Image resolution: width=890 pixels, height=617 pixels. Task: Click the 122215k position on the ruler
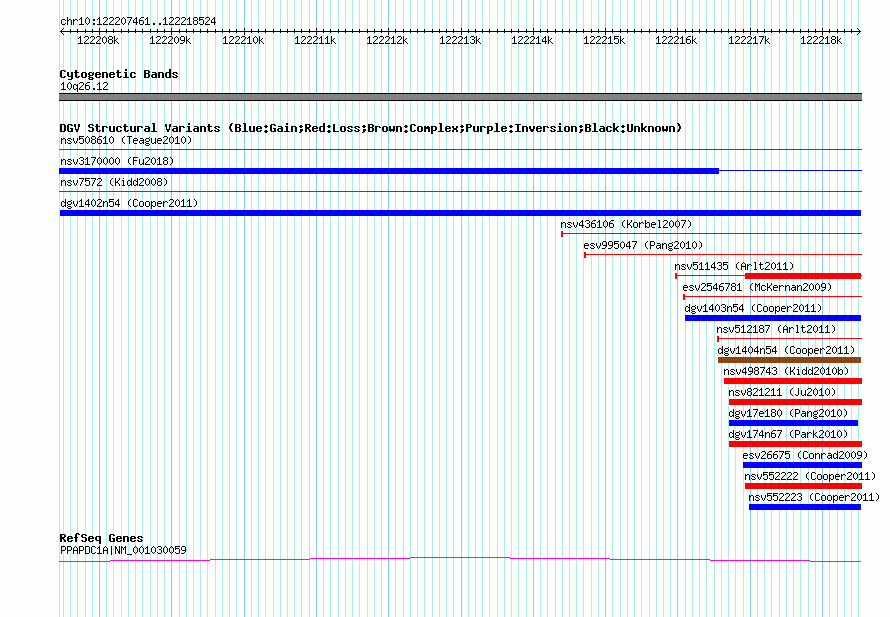(x=604, y=40)
